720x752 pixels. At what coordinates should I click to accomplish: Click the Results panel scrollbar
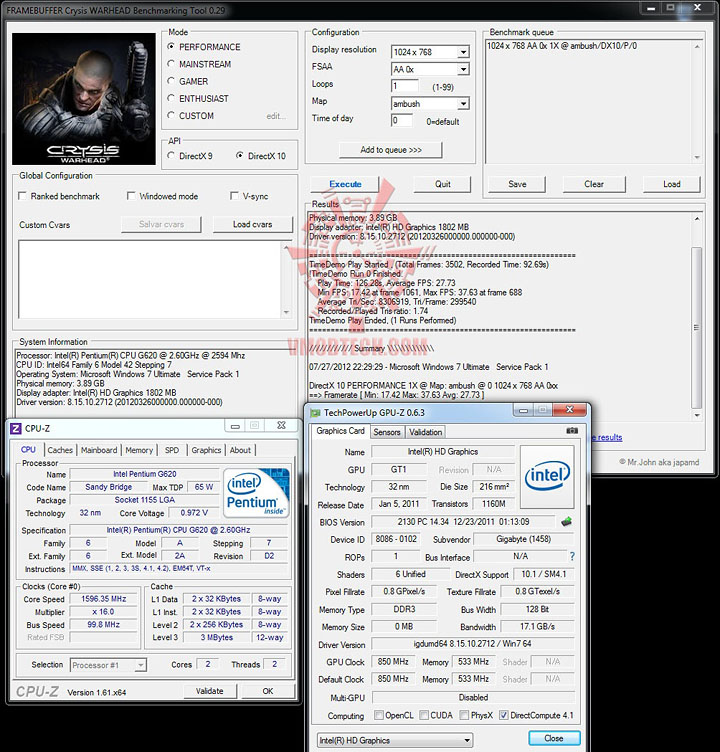pos(696,328)
